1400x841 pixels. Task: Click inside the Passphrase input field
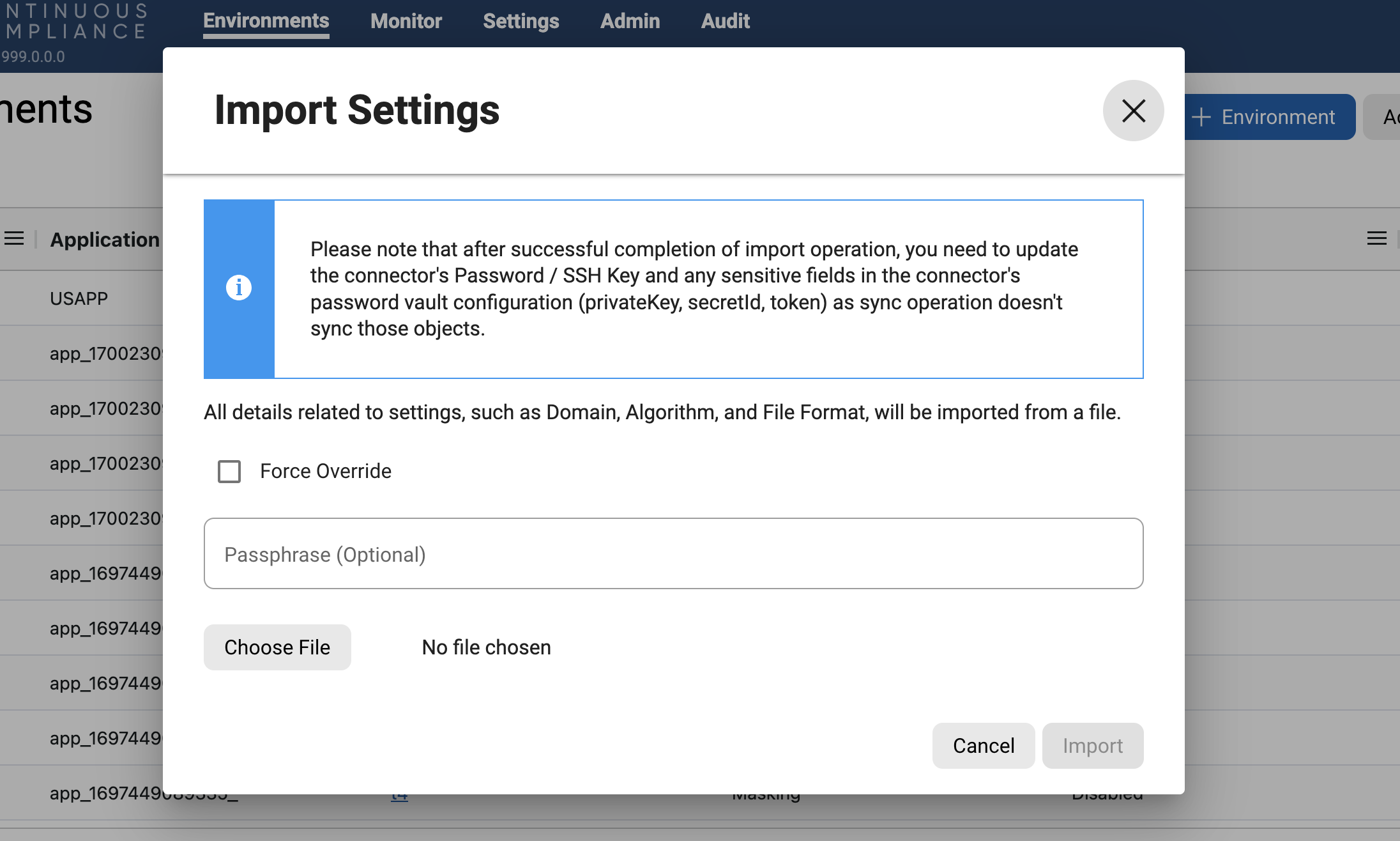pyautogui.click(x=673, y=553)
